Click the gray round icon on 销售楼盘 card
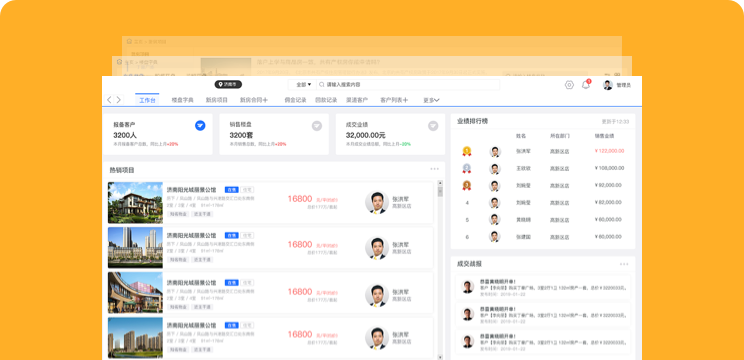744x360 pixels. point(316,126)
